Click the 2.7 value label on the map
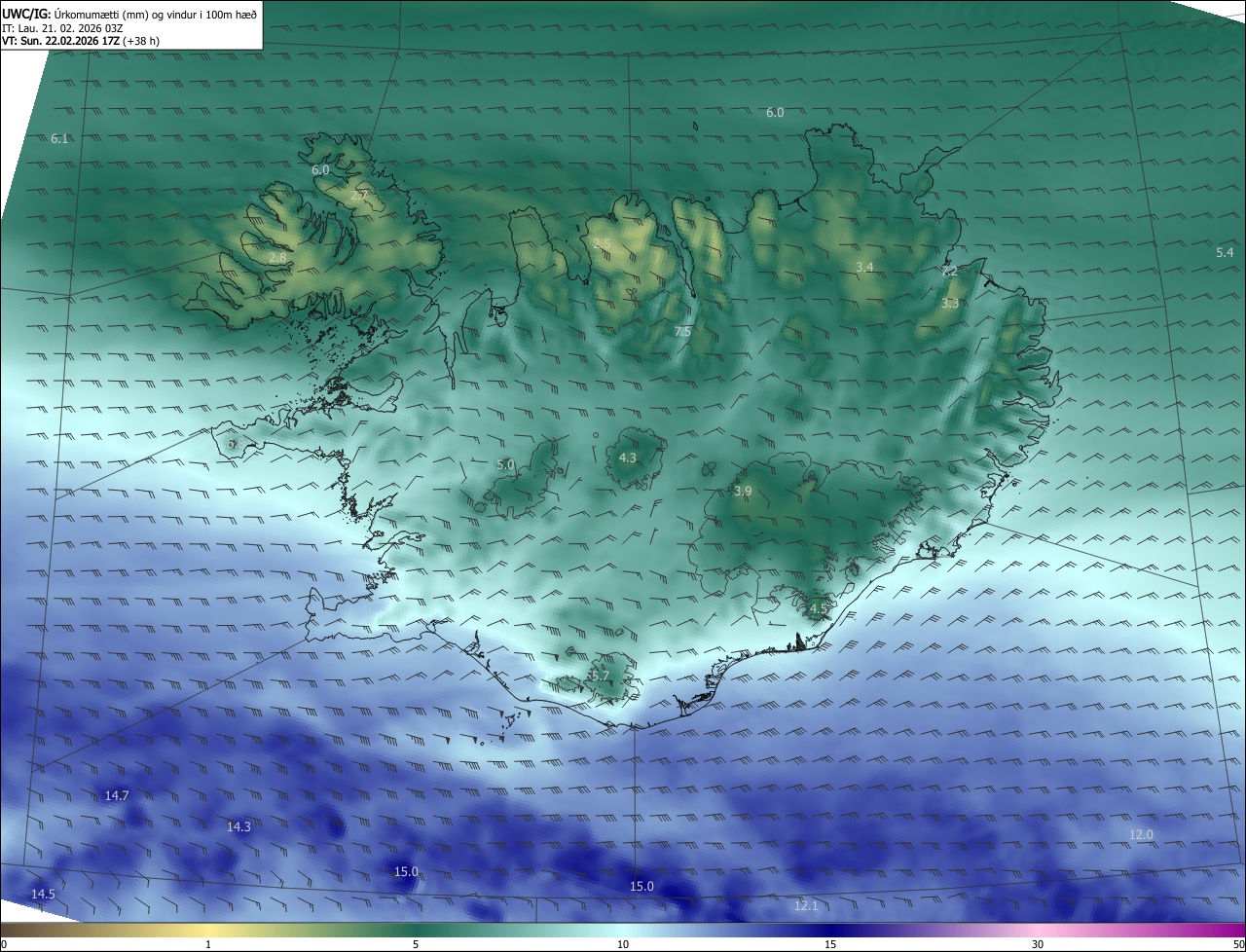Image resolution: width=1246 pixels, height=952 pixels. (x=358, y=196)
